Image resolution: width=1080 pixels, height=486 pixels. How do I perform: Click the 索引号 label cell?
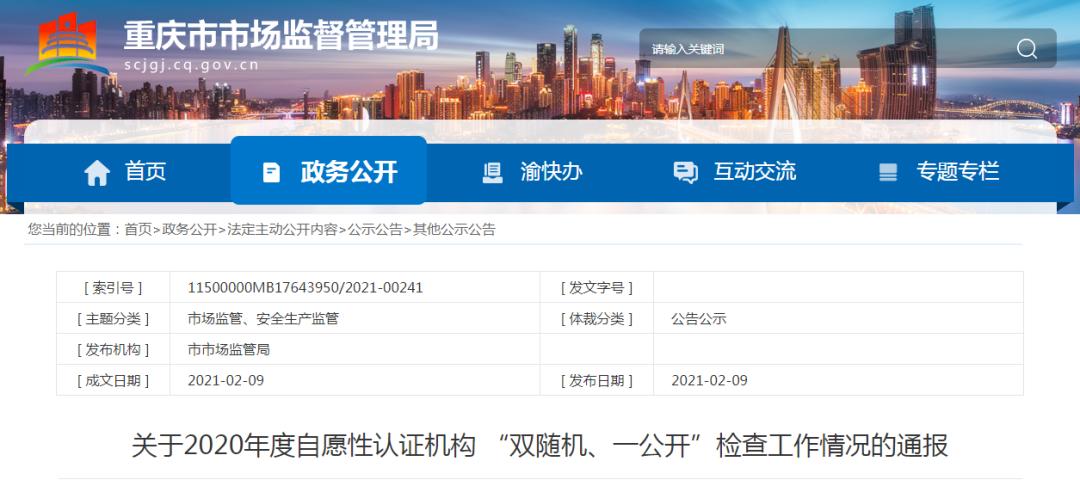click(x=113, y=288)
